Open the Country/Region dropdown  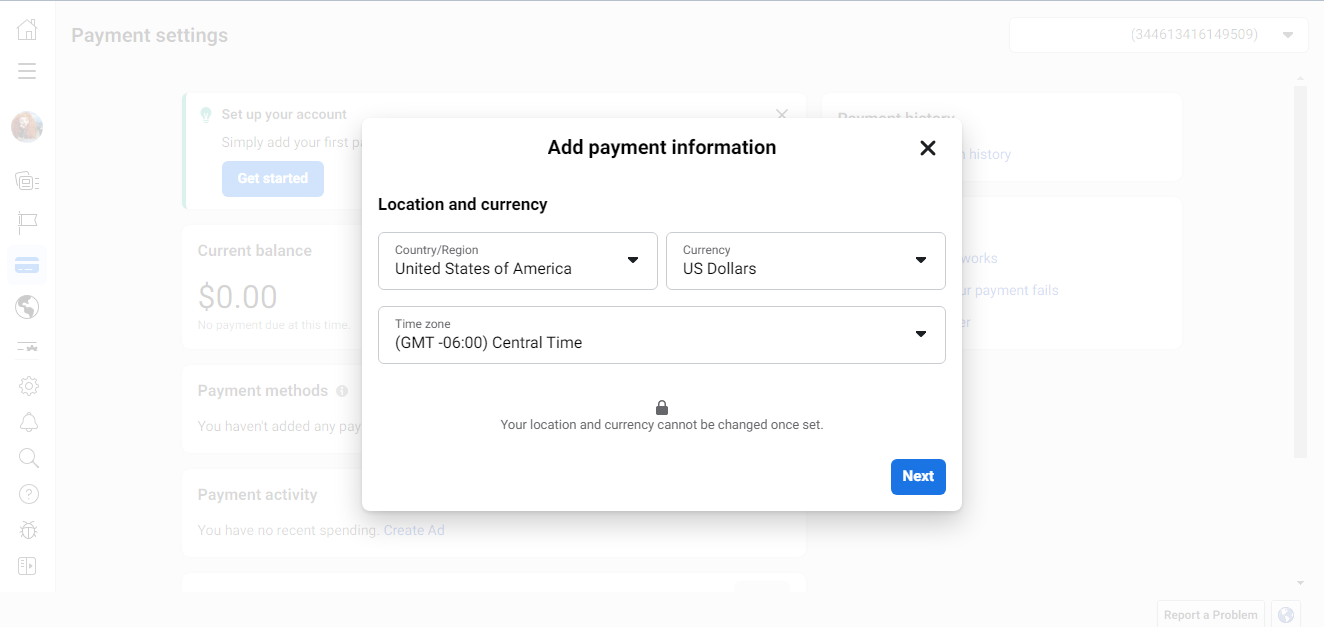(518, 261)
